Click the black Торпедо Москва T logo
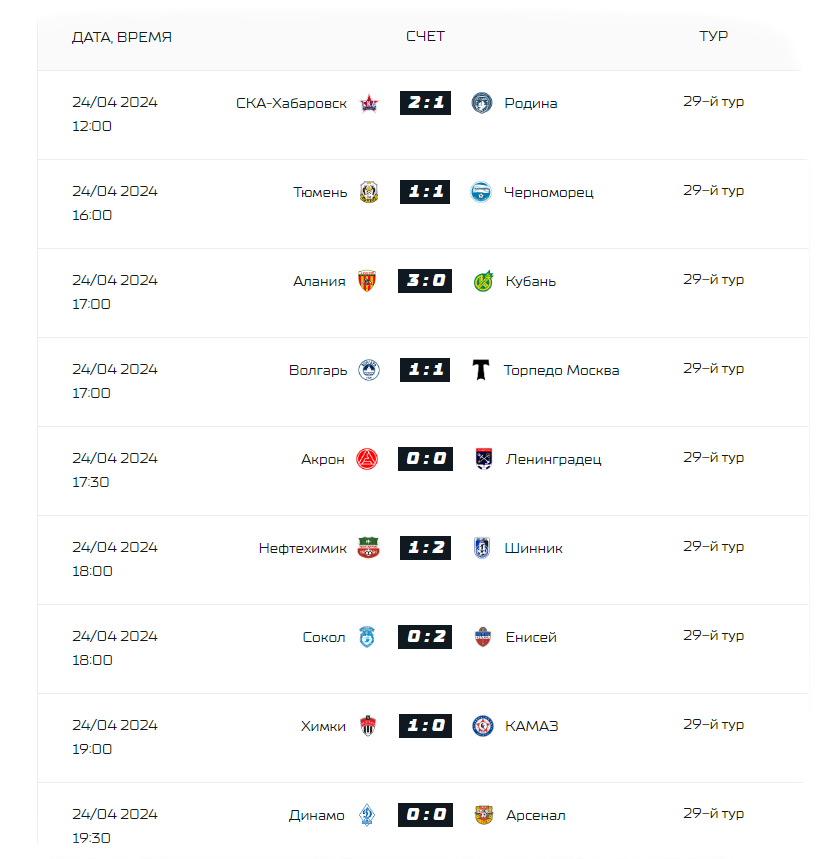The image size is (820, 859). click(x=481, y=370)
